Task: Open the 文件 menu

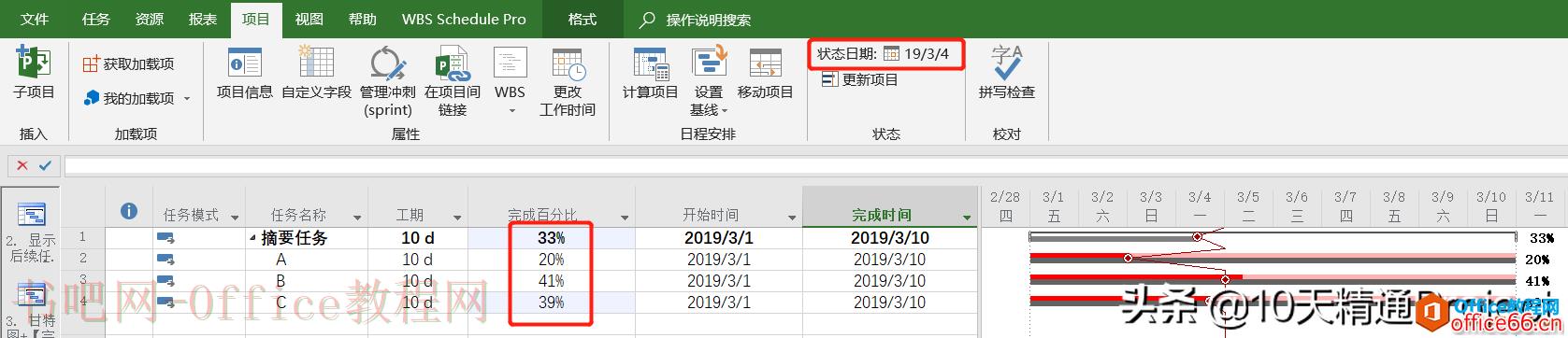Action: click(35, 19)
